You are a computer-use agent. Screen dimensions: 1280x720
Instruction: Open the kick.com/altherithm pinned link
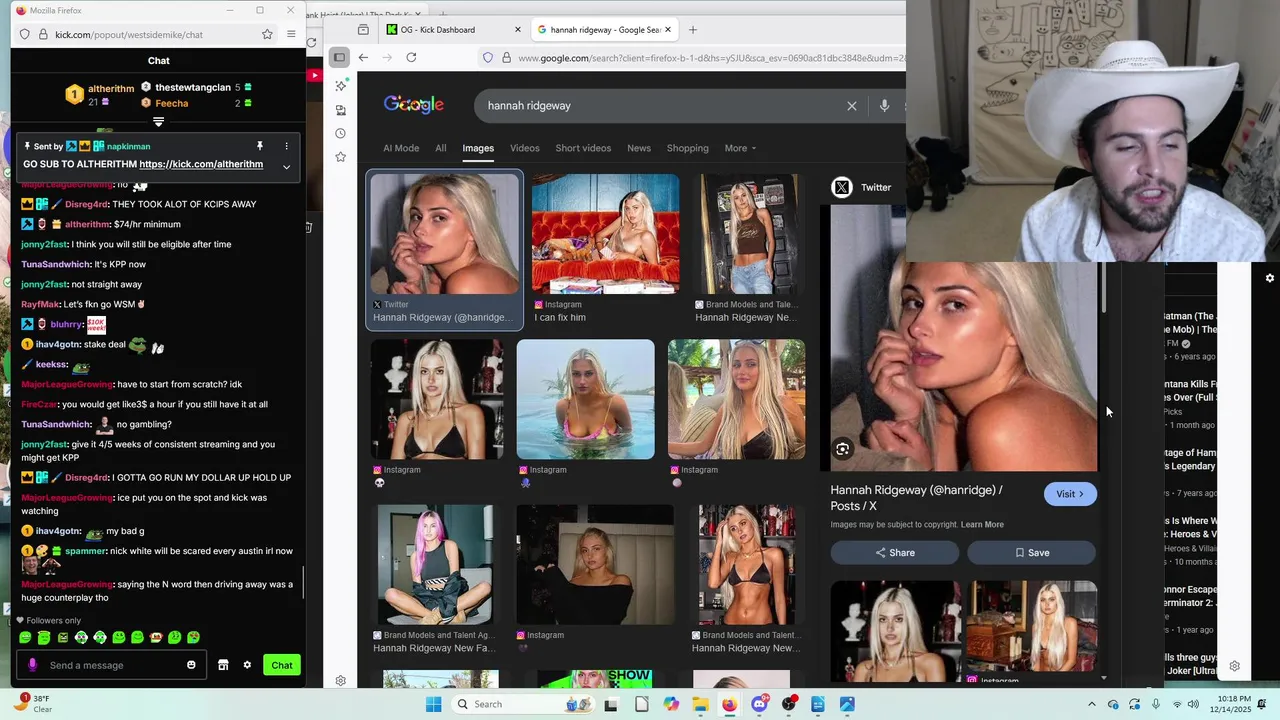[201, 164]
